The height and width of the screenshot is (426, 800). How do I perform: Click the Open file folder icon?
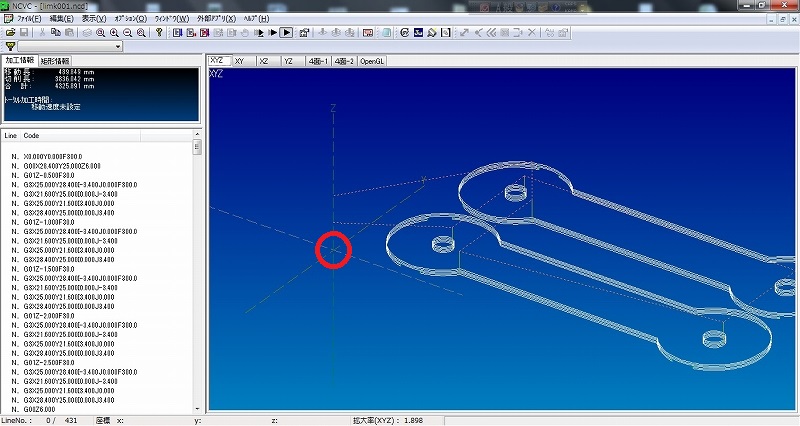click(x=10, y=32)
